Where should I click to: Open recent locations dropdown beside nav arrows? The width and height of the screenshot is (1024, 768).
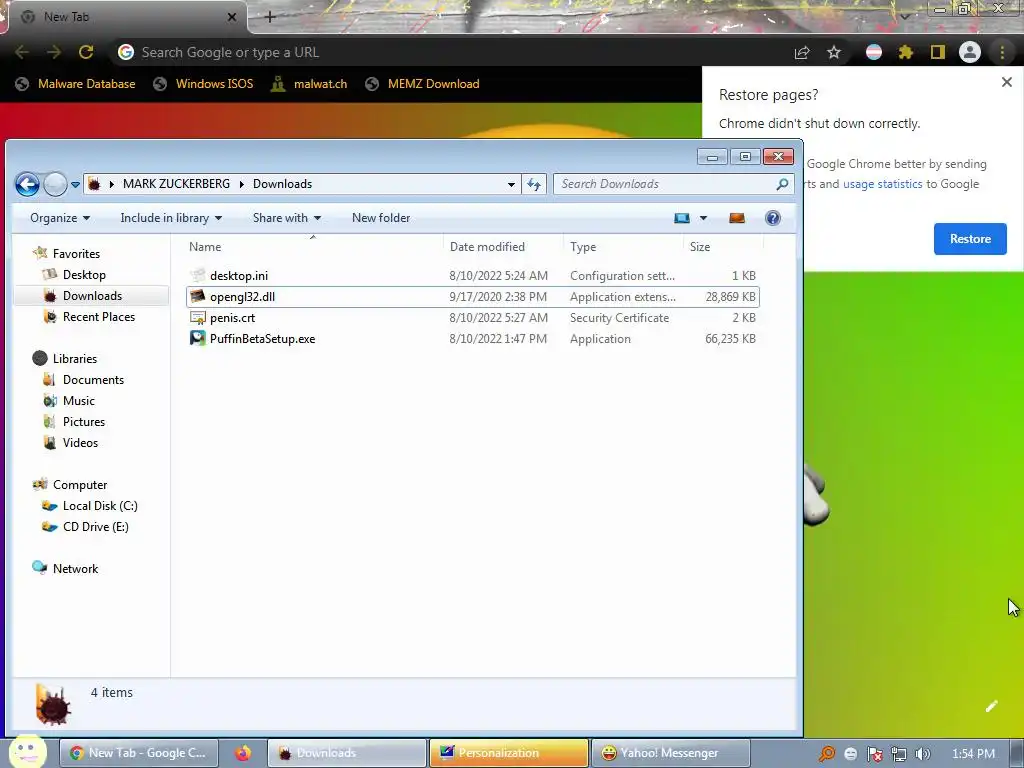click(75, 185)
